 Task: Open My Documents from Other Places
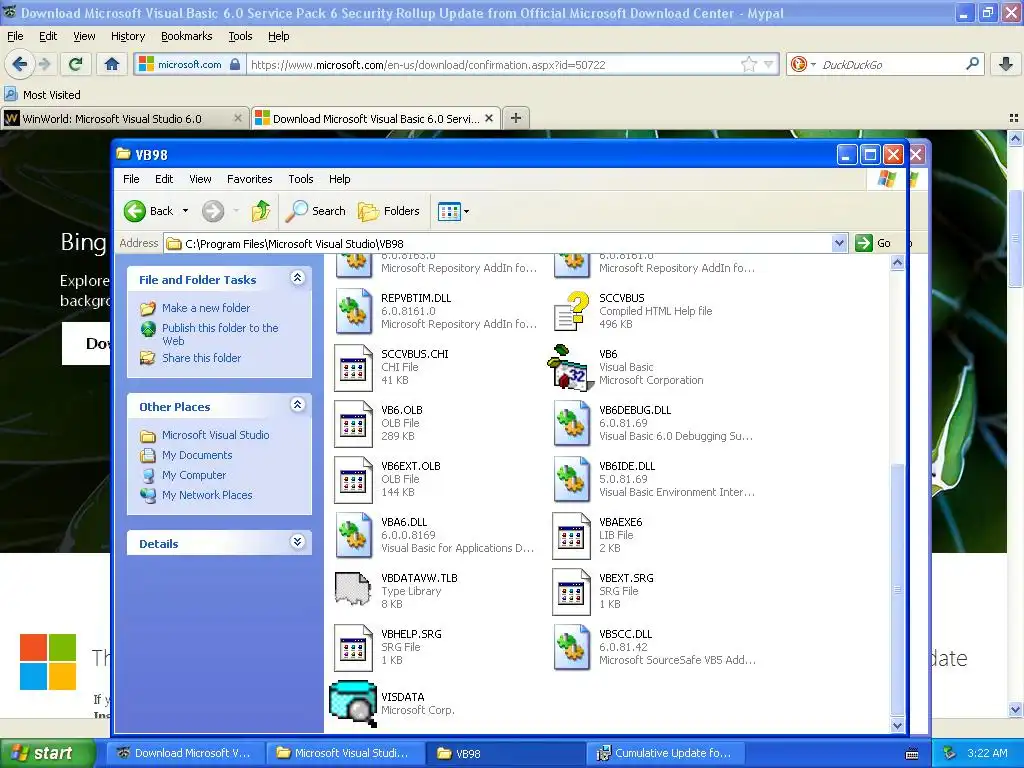(x=197, y=455)
